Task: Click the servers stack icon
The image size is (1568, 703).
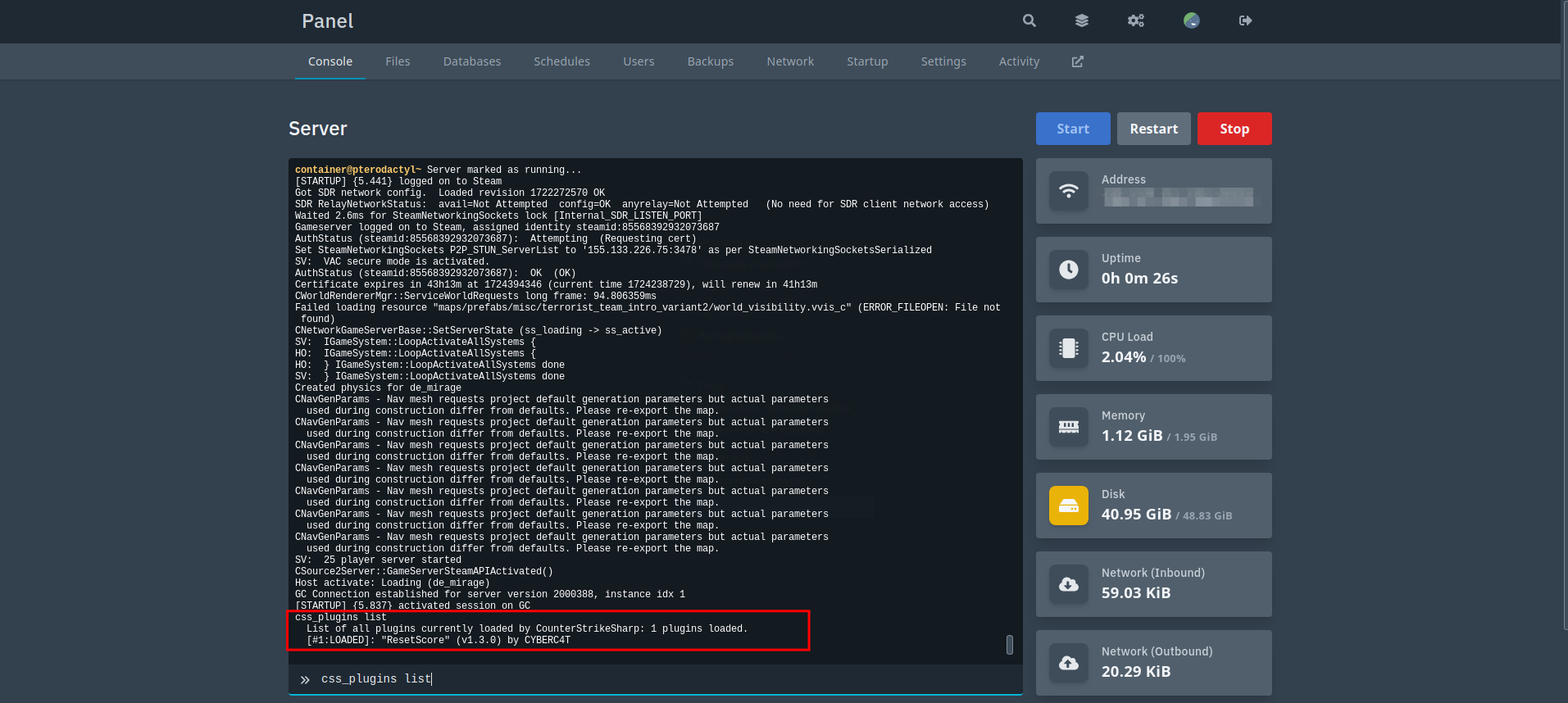Action: (x=1082, y=20)
